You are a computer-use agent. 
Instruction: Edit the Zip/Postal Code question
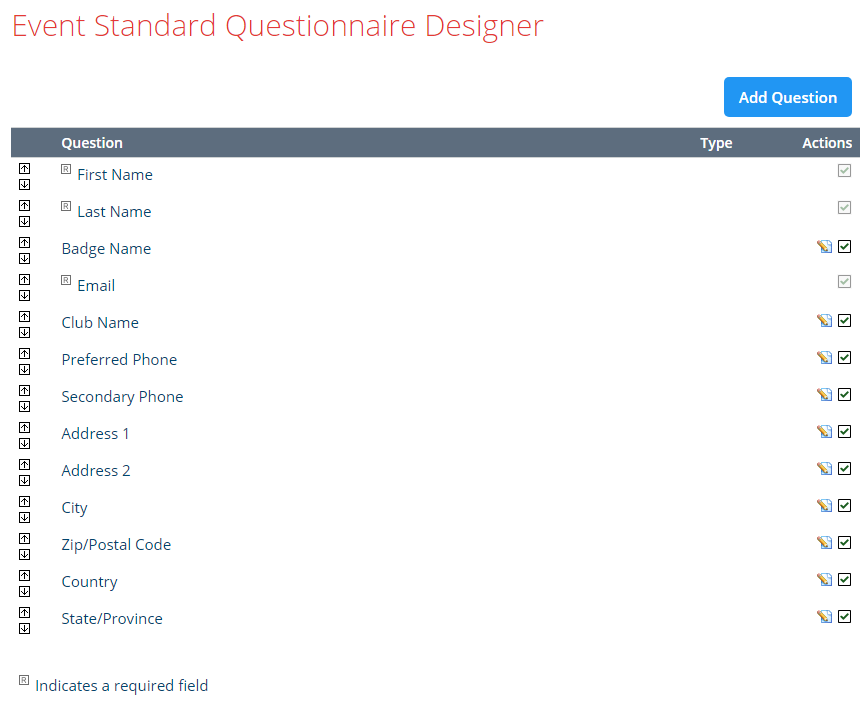pyautogui.click(x=824, y=543)
